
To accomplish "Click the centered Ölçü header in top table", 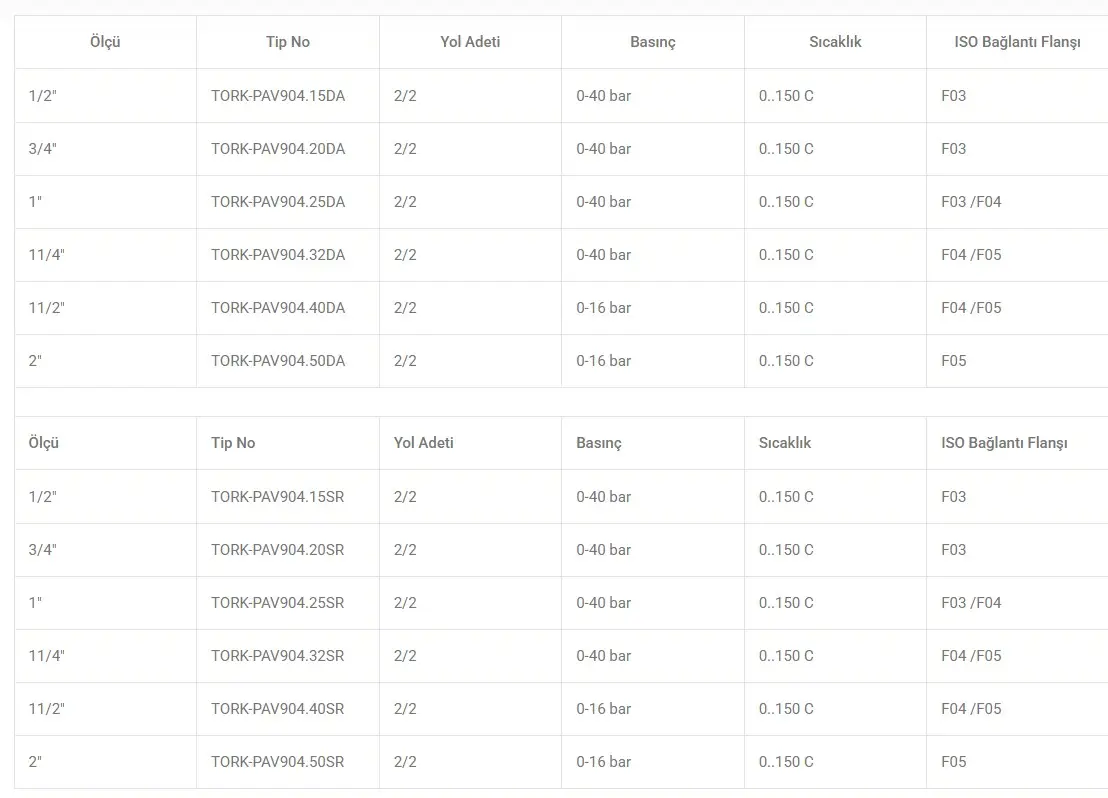I will (105, 42).
